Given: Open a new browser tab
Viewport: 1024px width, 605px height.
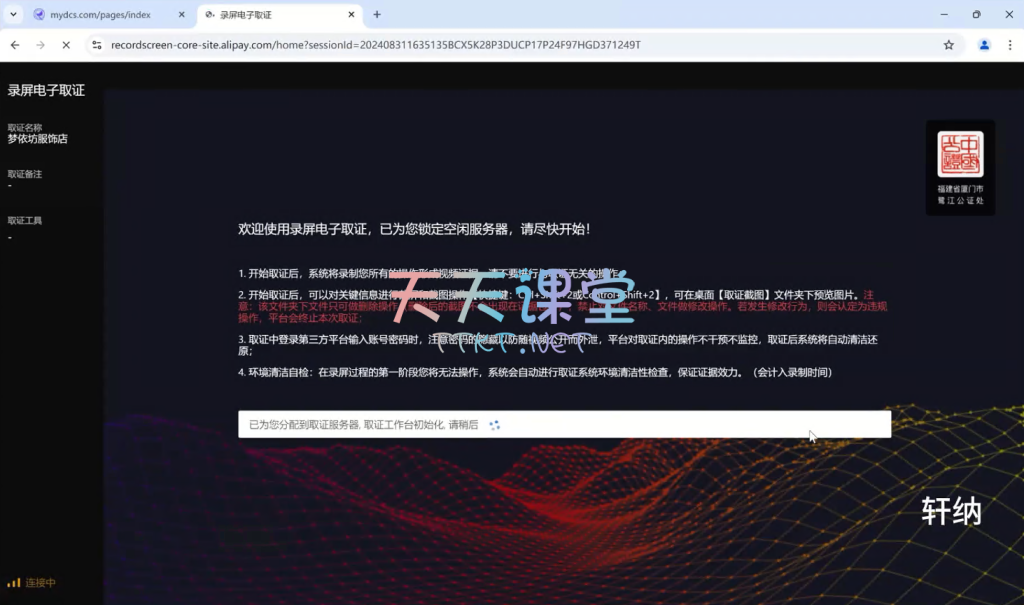Looking at the screenshot, I should (x=377, y=15).
